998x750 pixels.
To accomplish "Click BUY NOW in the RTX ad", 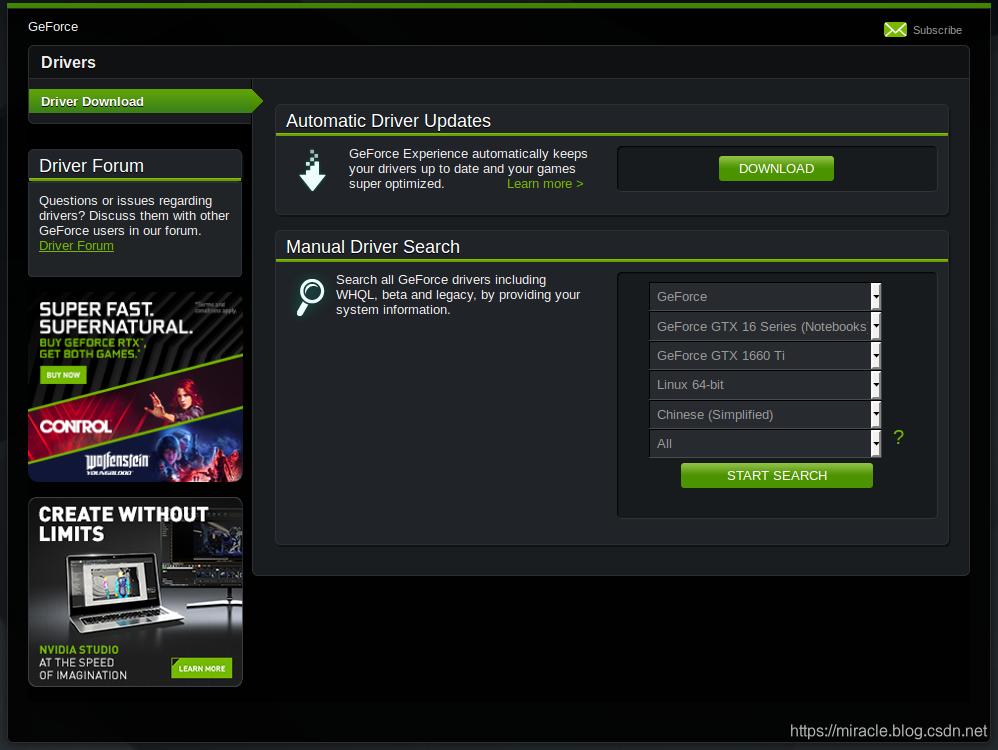I will [63, 375].
